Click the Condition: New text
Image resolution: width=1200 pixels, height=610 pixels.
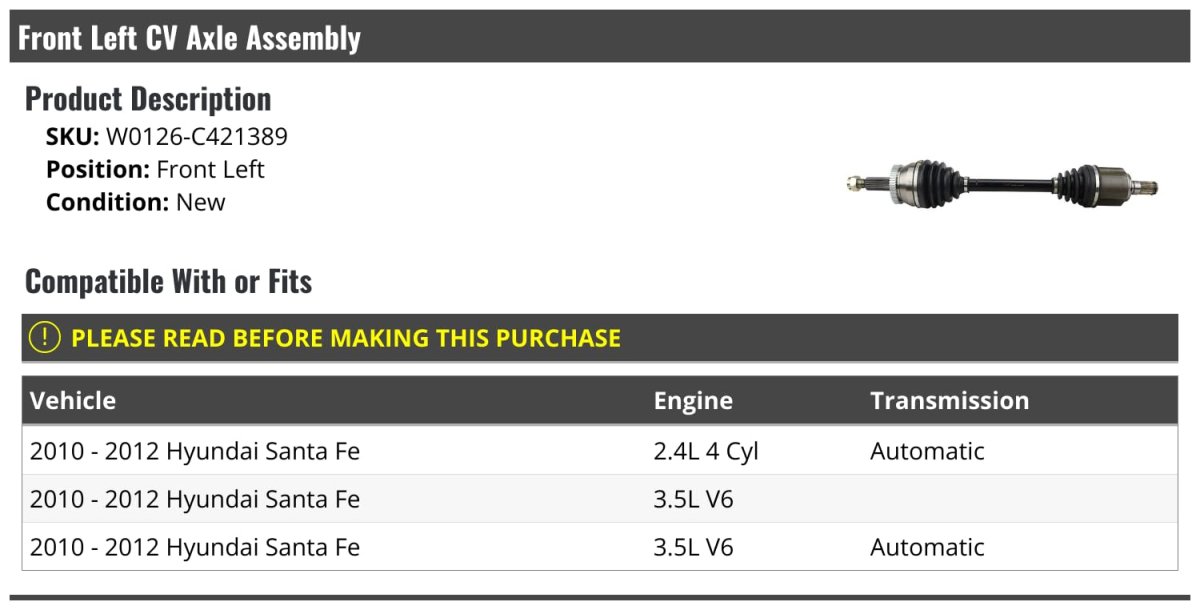point(136,202)
